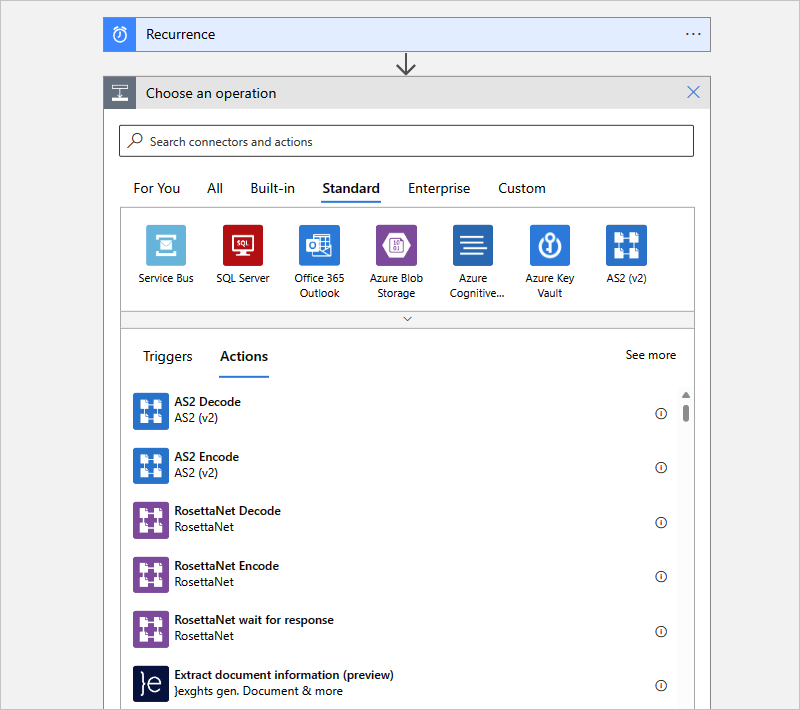
Task: Choose the AS2 (v2) connector icon
Action: 626,245
